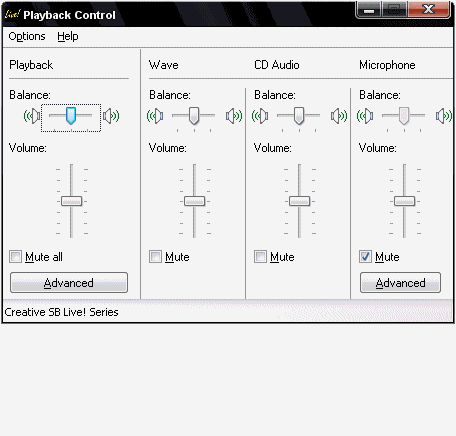Check Mute for CD Audio channel
456x436 pixels.
[260, 257]
